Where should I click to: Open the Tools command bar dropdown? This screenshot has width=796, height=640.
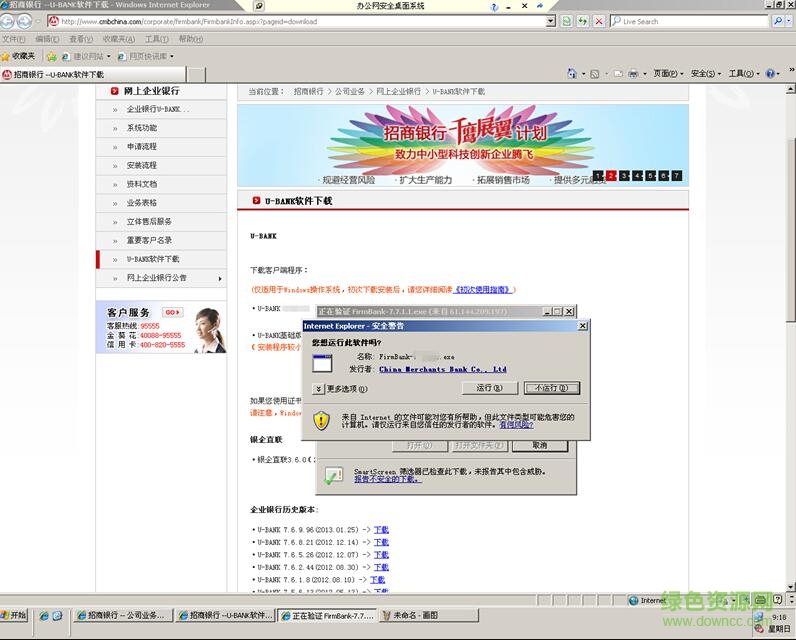(744, 74)
